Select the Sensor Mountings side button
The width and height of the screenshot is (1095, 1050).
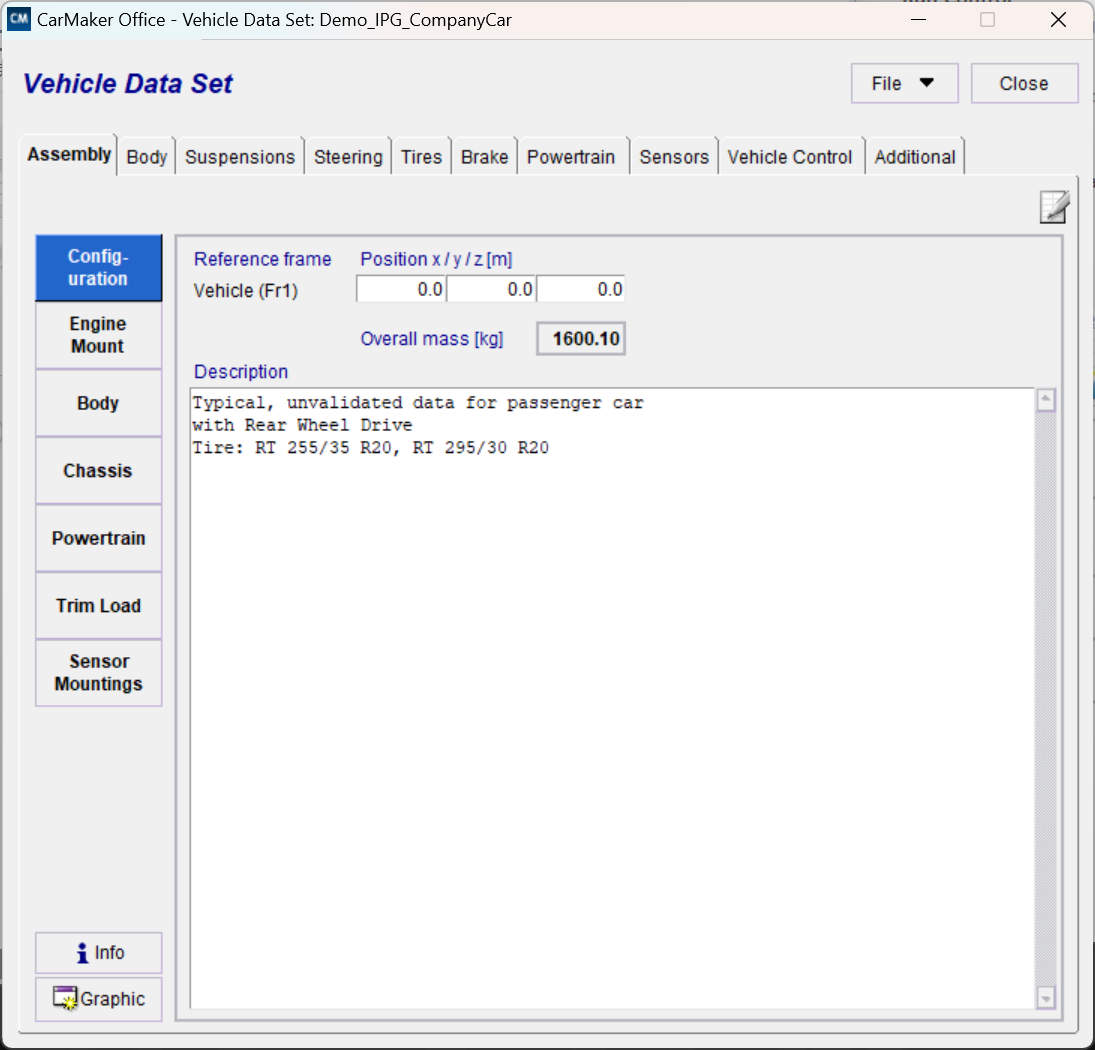(98, 673)
